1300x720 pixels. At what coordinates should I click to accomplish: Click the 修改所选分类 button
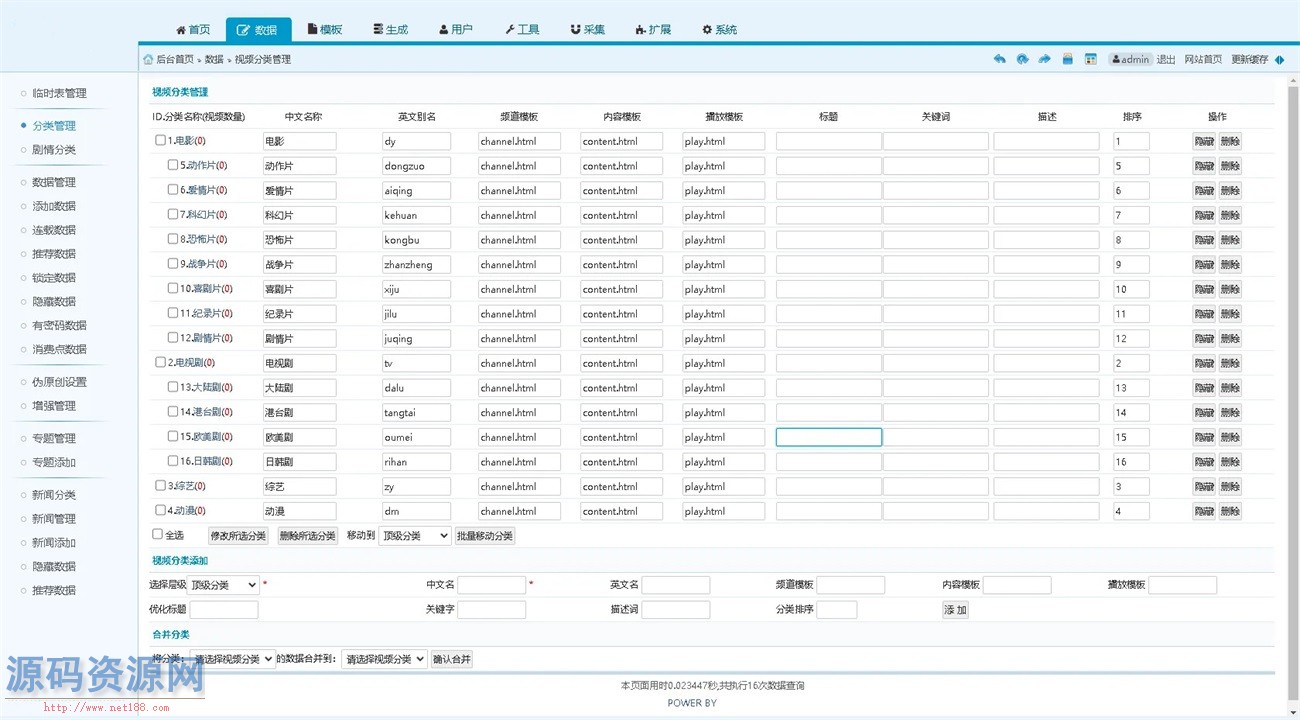[x=238, y=536]
